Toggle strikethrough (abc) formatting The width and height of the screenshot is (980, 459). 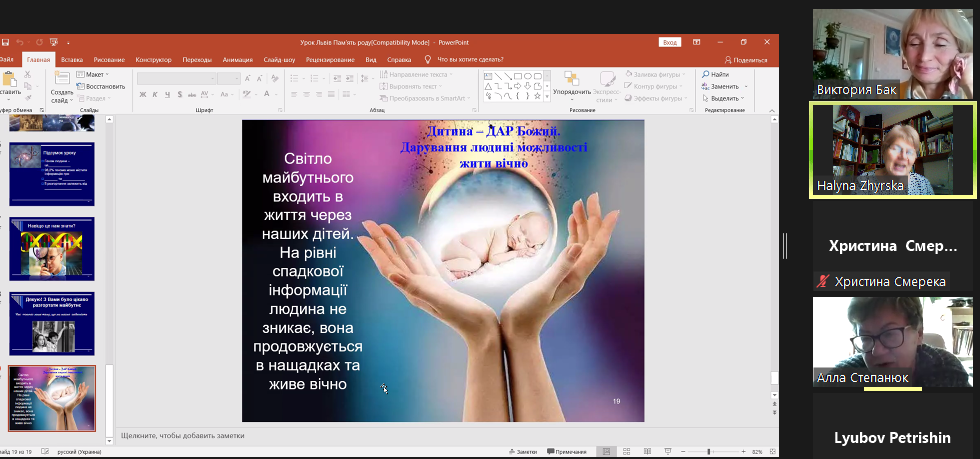[x=191, y=94]
